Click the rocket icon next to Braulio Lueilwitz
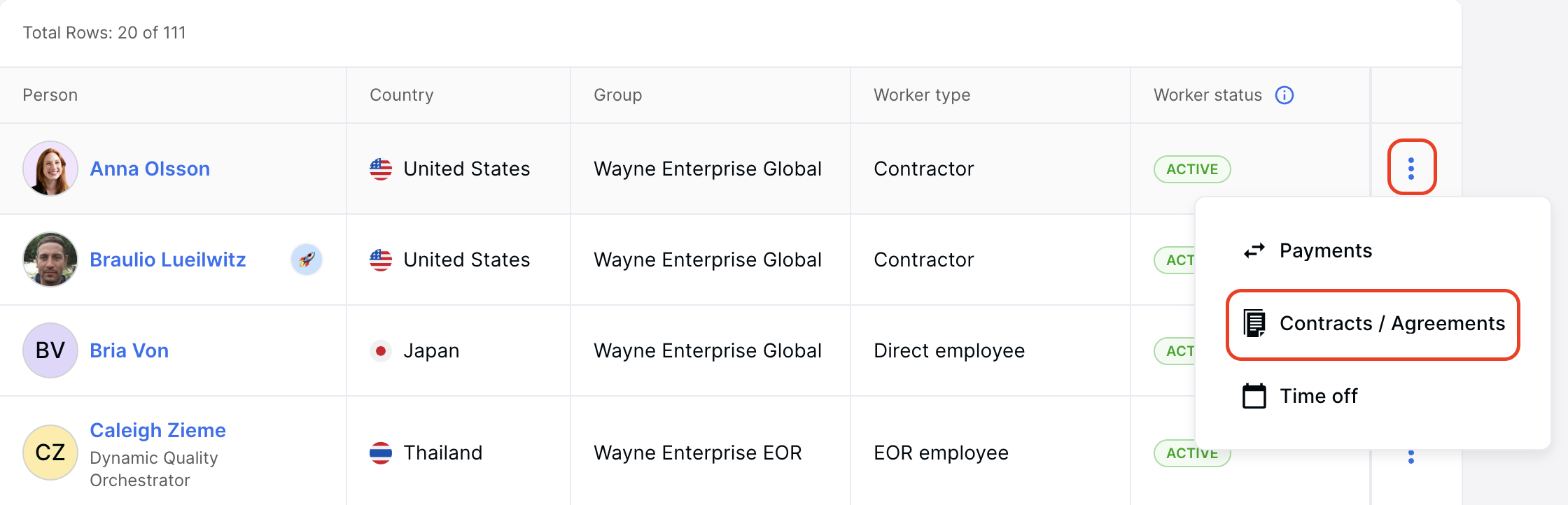Screen dimensions: 1568x505 coord(306,259)
